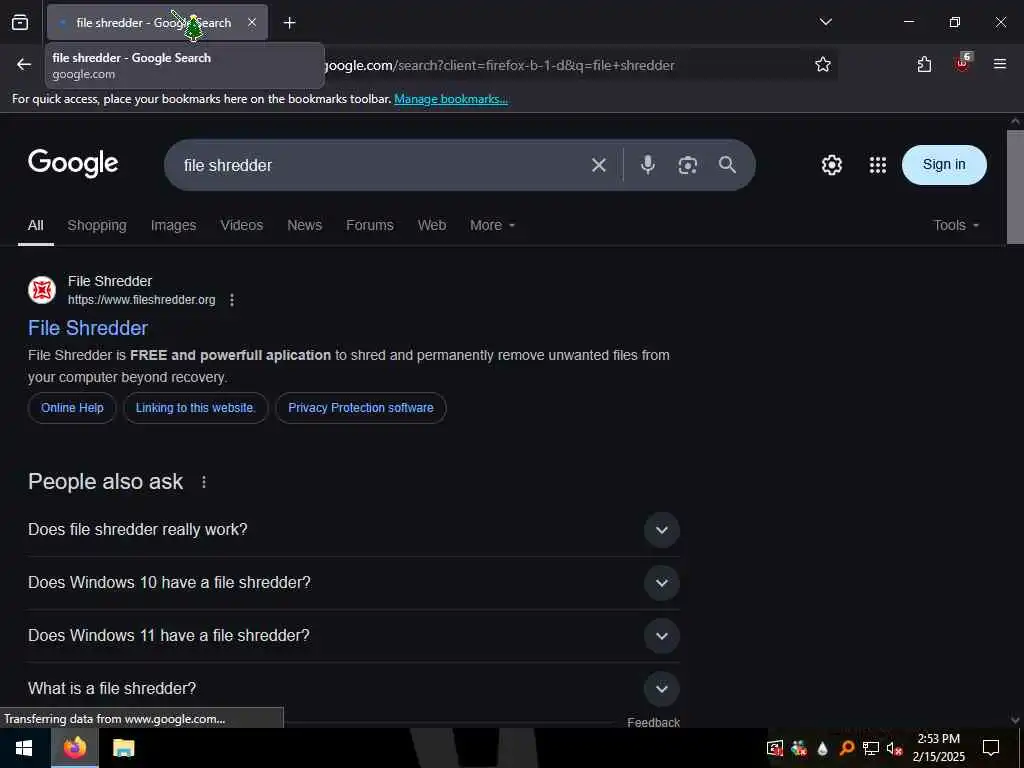Click the scrollbar down arrow
The width and height of the screenshot is (1024, 768).
(x=1015, y=720)
